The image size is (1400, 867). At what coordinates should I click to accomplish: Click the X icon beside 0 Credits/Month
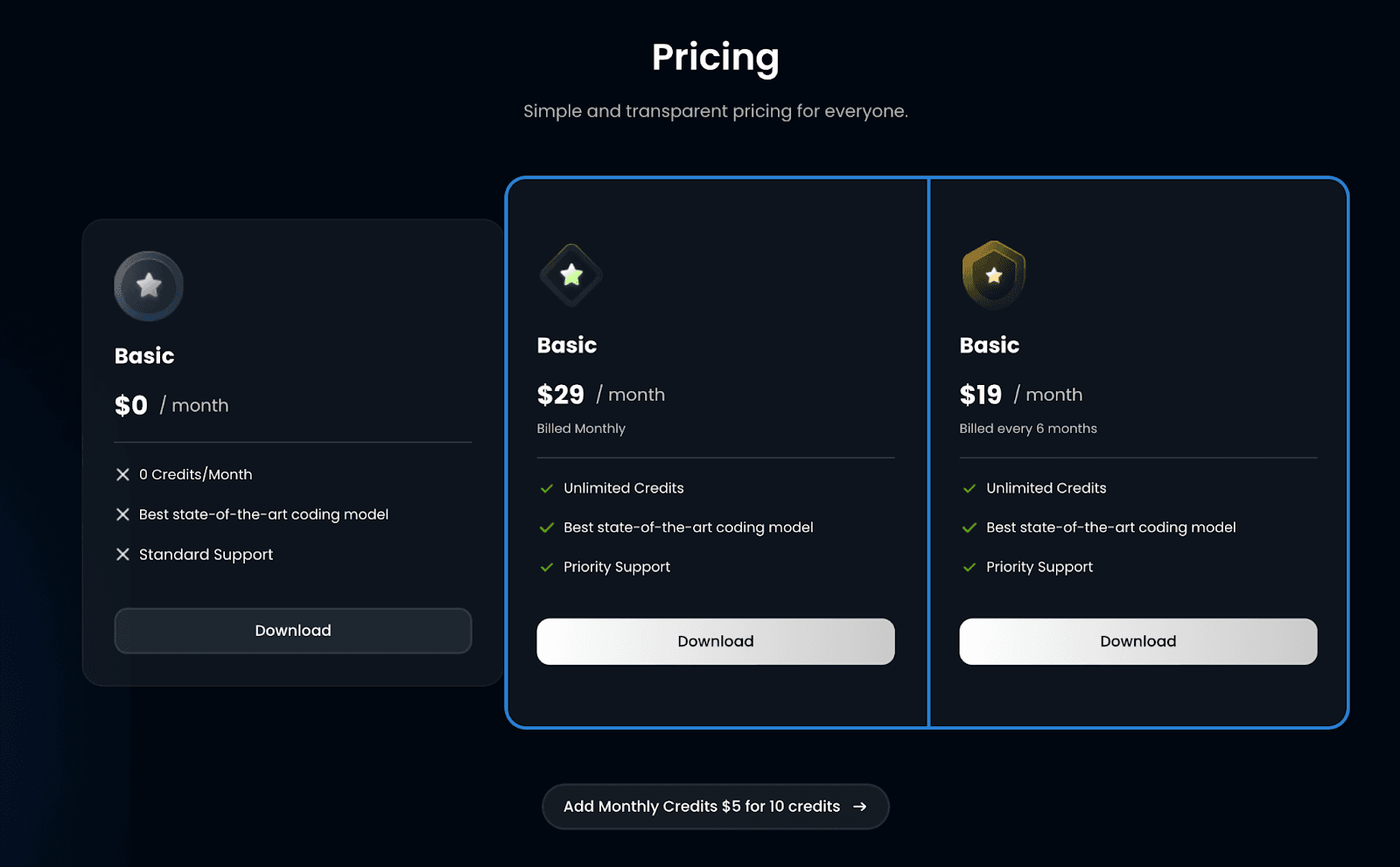[x=122, y=474]
